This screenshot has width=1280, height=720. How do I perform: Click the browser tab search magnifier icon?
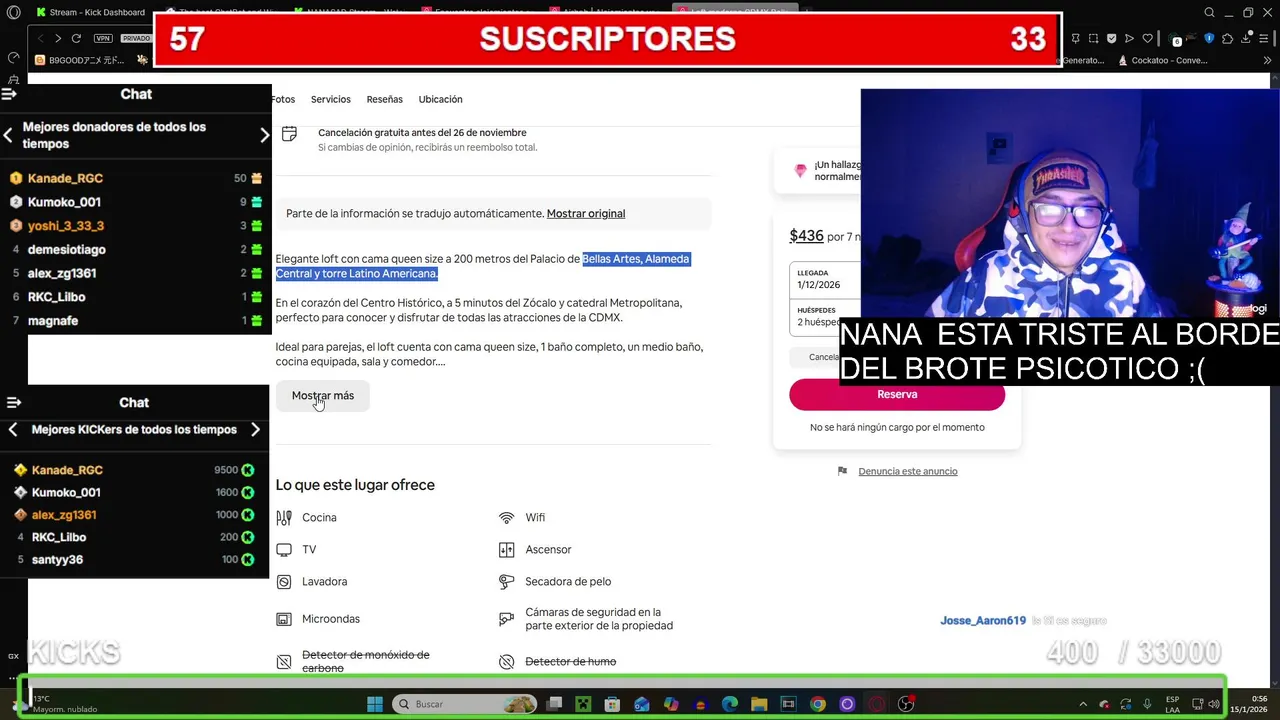[x=1210, y=12]
